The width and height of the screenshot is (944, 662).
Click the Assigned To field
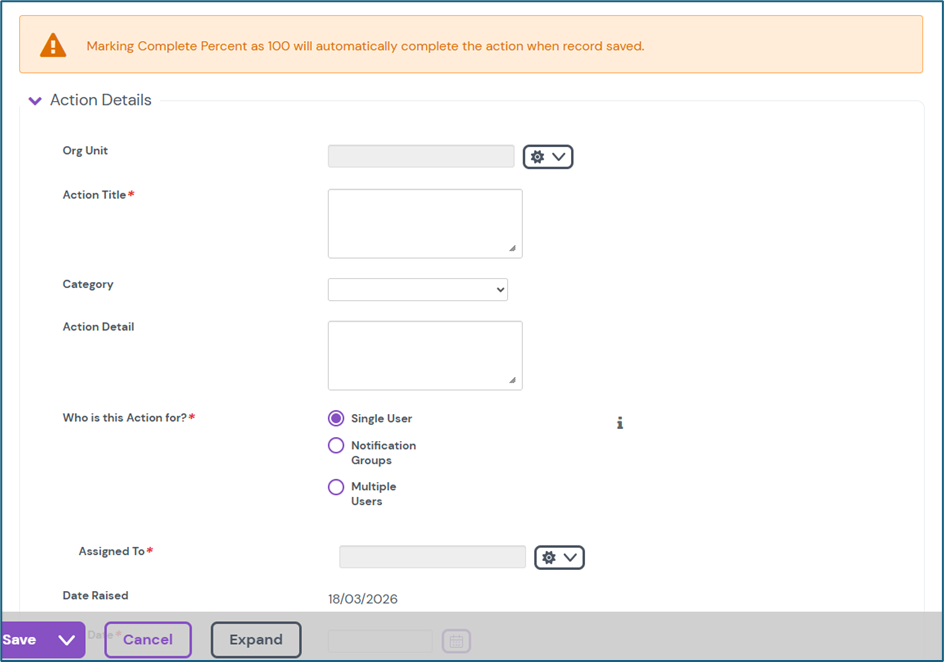click(432, 557)
